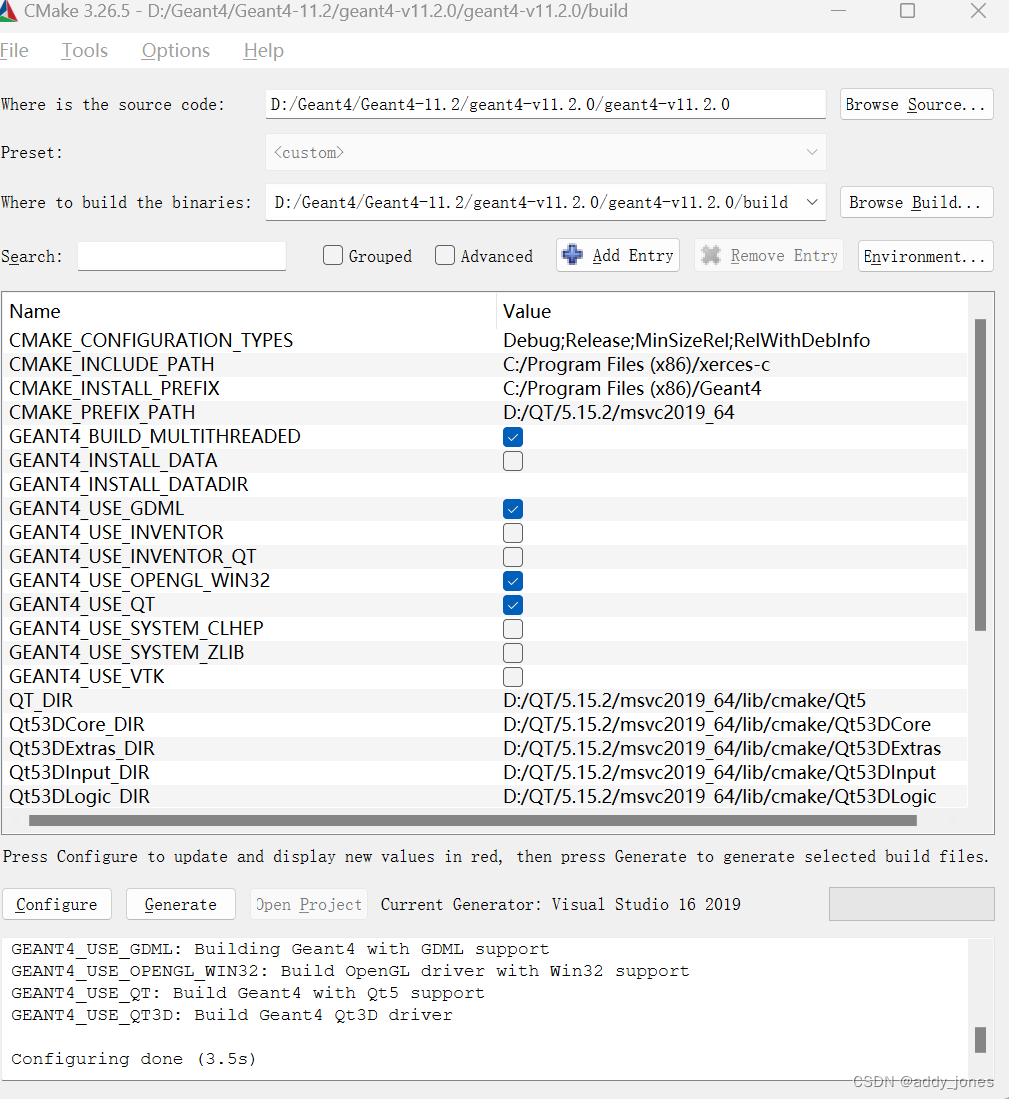Click the Generate button
1009x1099 pixels.
[x=181, y=904]
